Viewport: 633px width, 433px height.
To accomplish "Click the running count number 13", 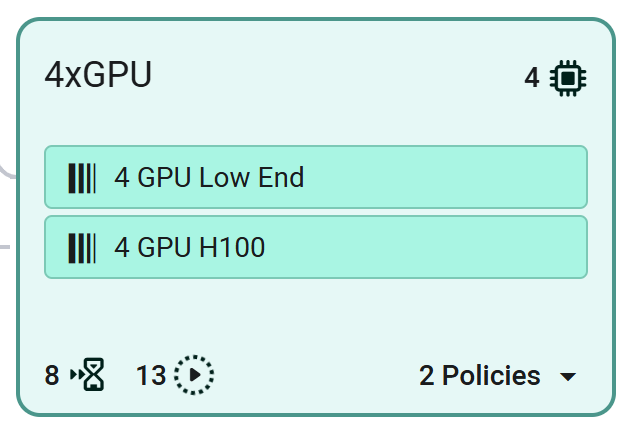I will coord(151,376).
